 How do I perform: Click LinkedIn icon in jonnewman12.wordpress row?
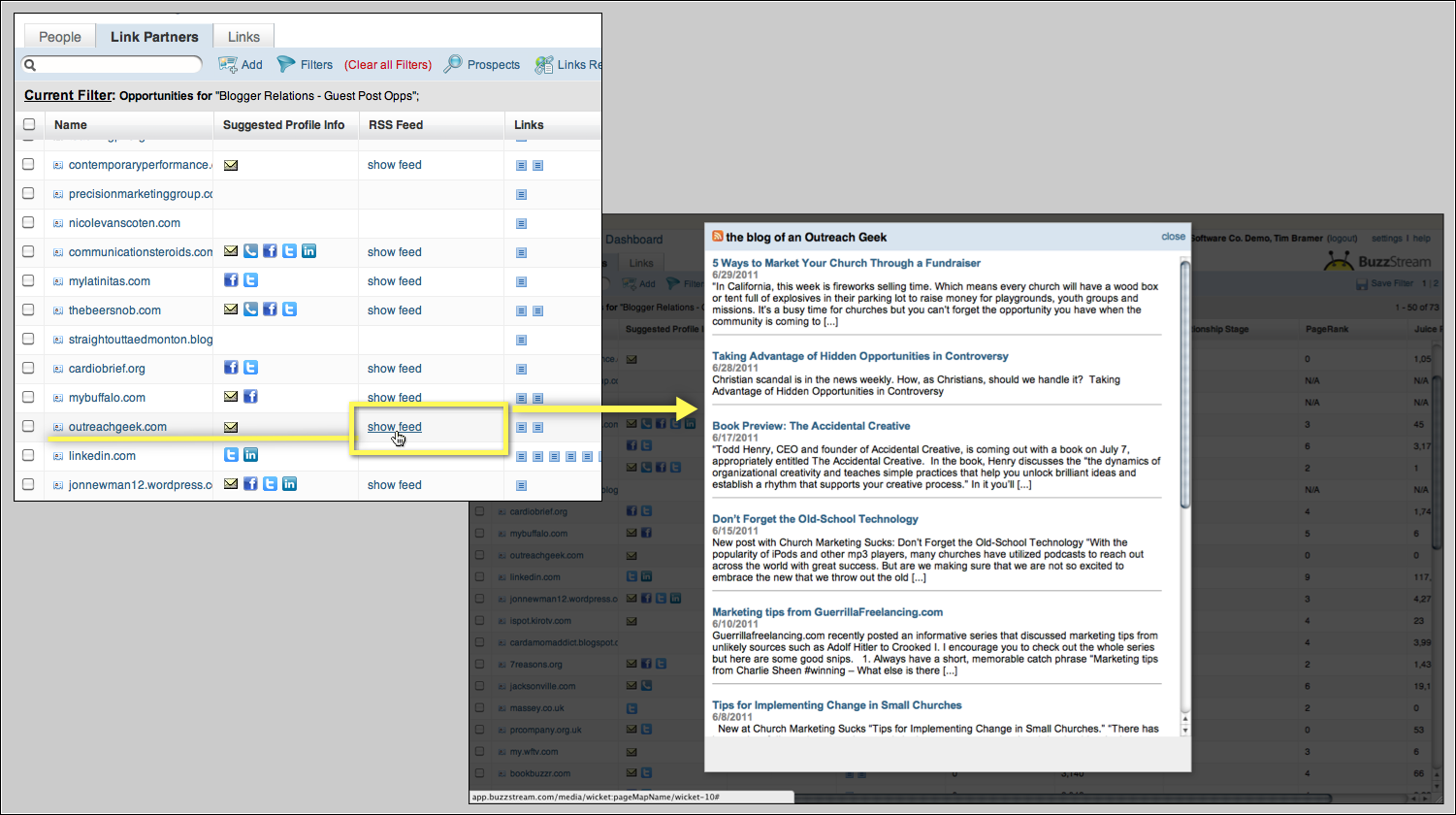(289, 484)
